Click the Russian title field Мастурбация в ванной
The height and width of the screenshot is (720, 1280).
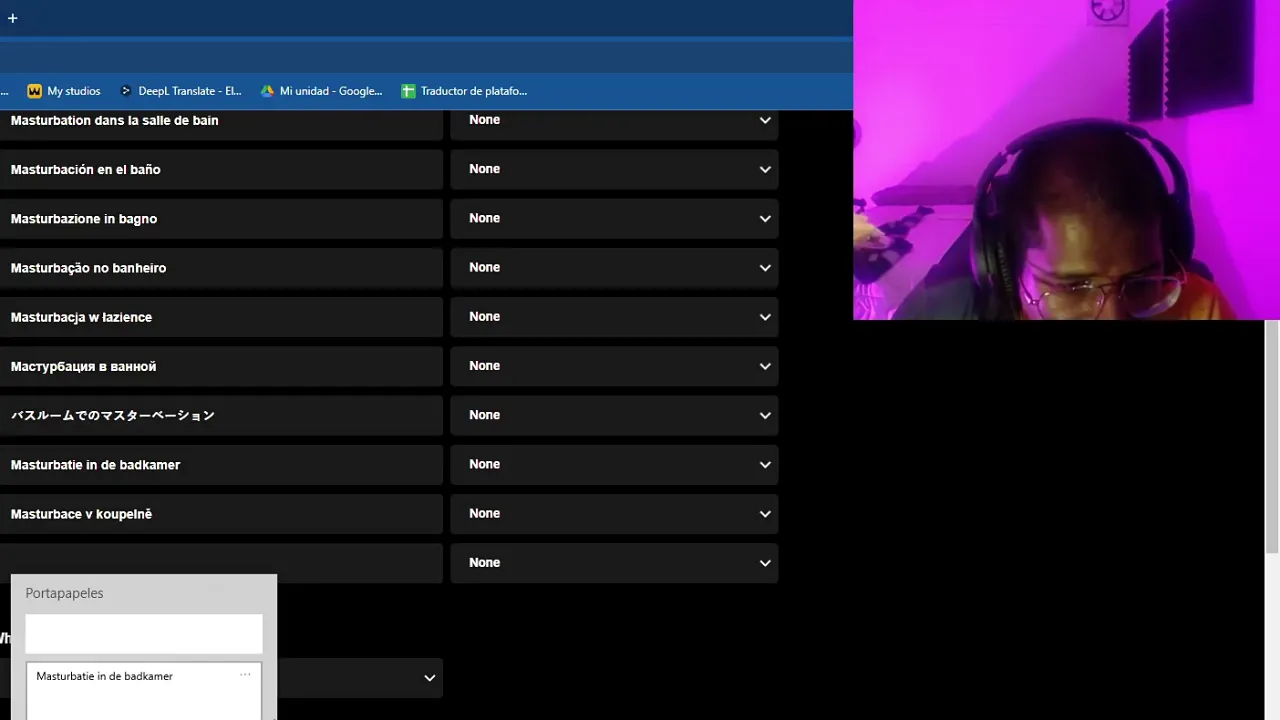(x=221, y=366)
